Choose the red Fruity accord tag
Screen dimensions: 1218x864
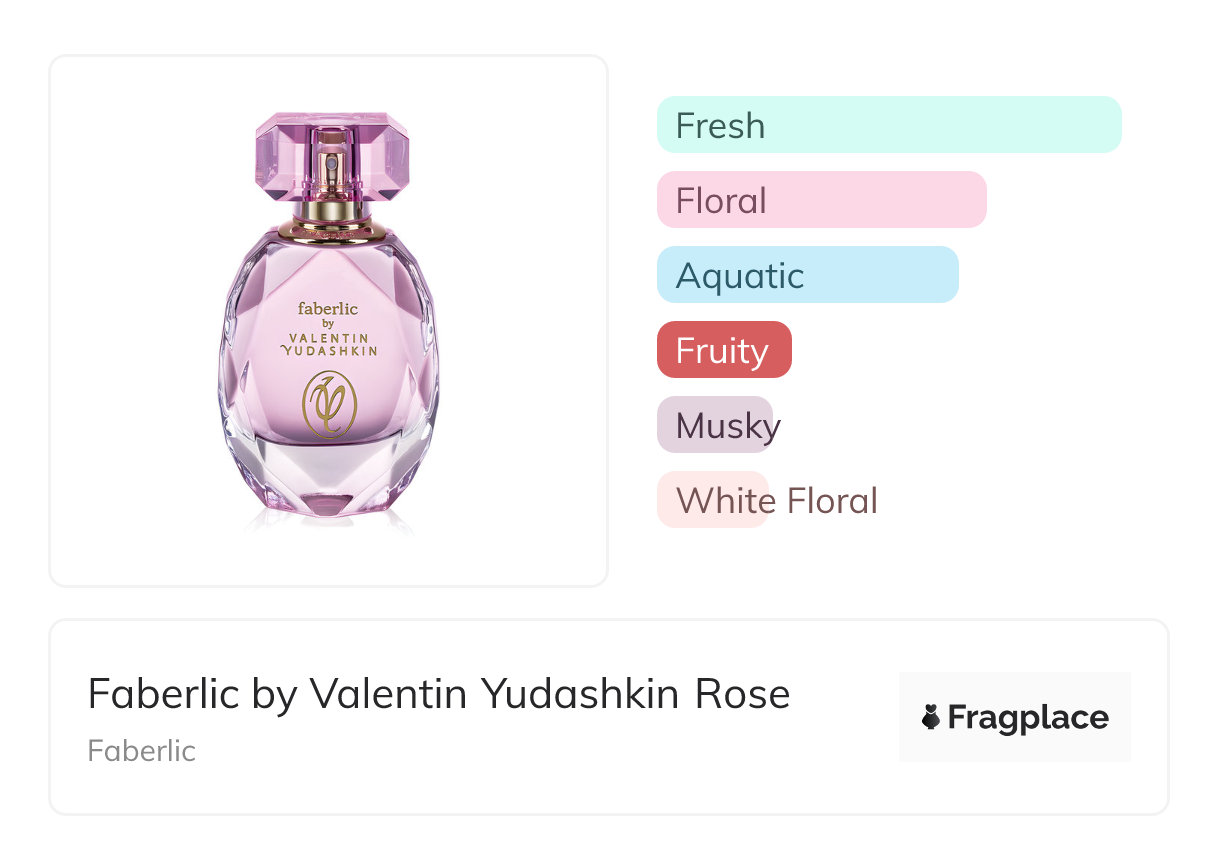pos(723,350)
